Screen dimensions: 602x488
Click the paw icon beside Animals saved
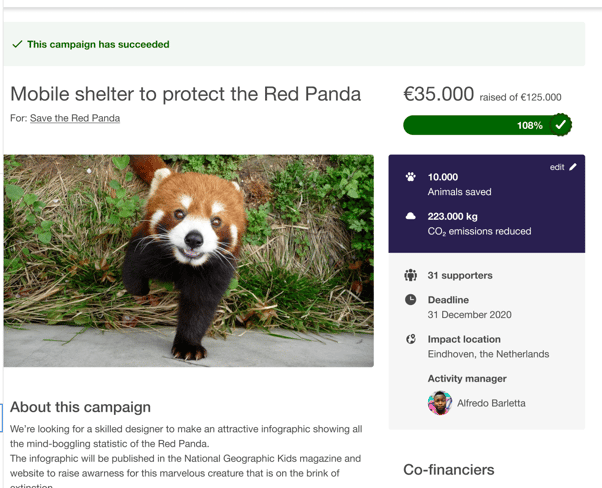411,177
